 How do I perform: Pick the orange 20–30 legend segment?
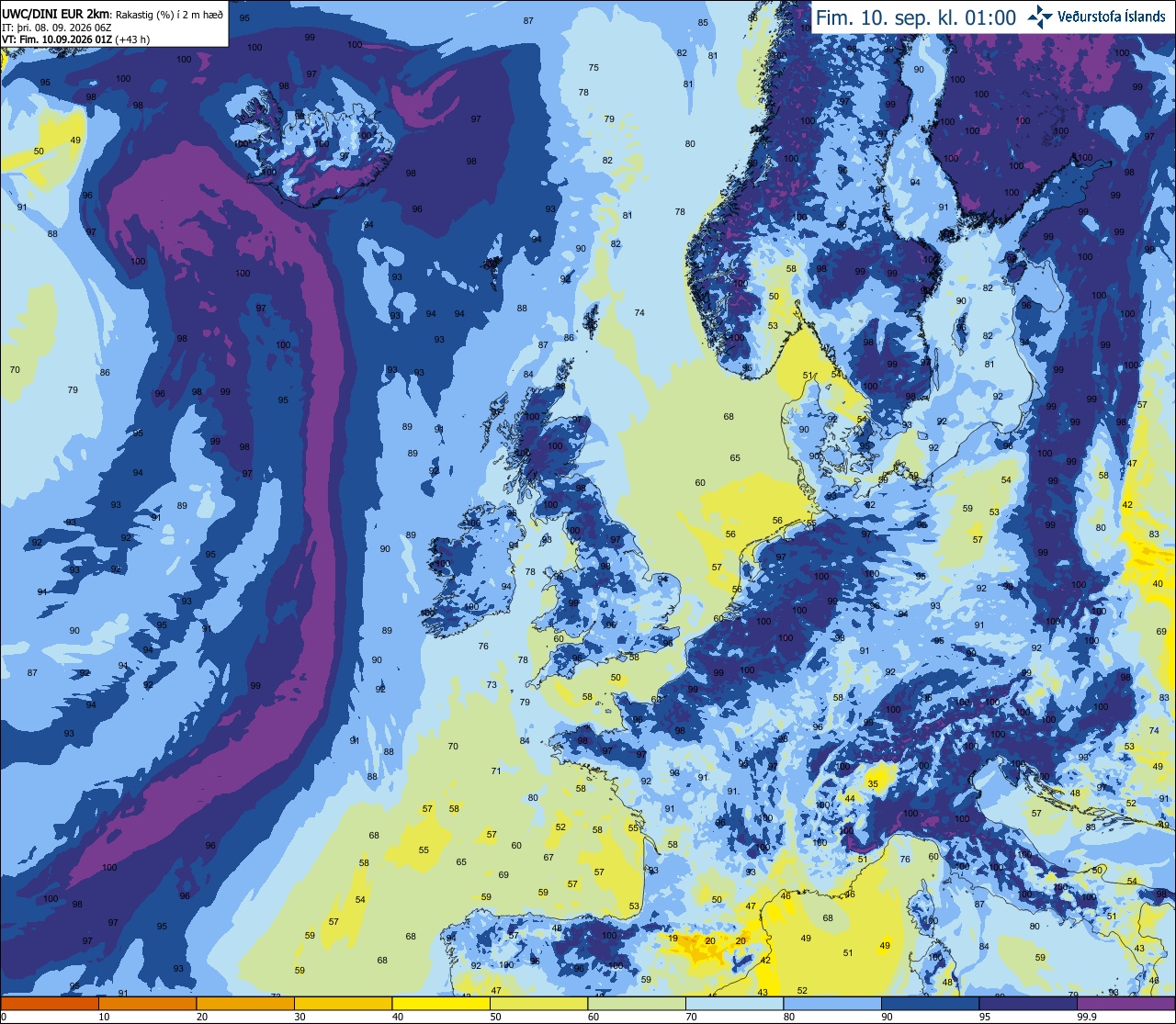click(x=245, y=1003)
